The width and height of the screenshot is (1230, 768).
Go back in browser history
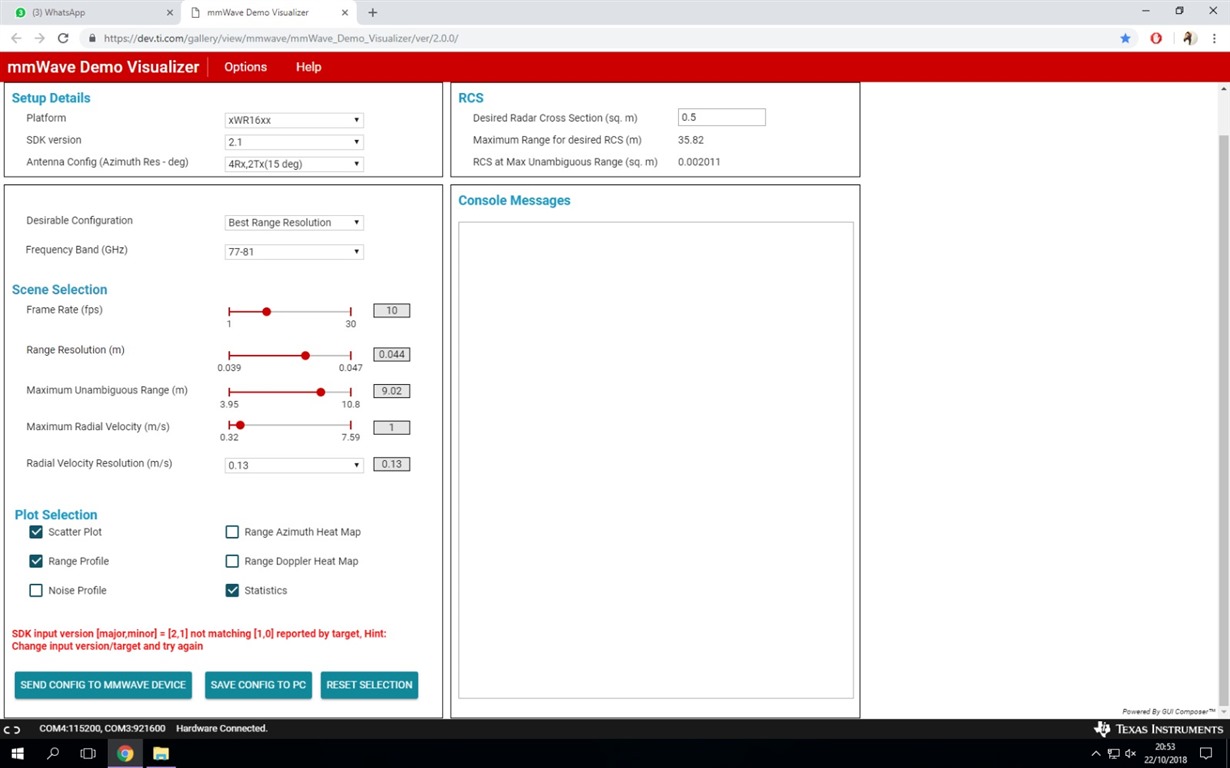click(16, 38)
